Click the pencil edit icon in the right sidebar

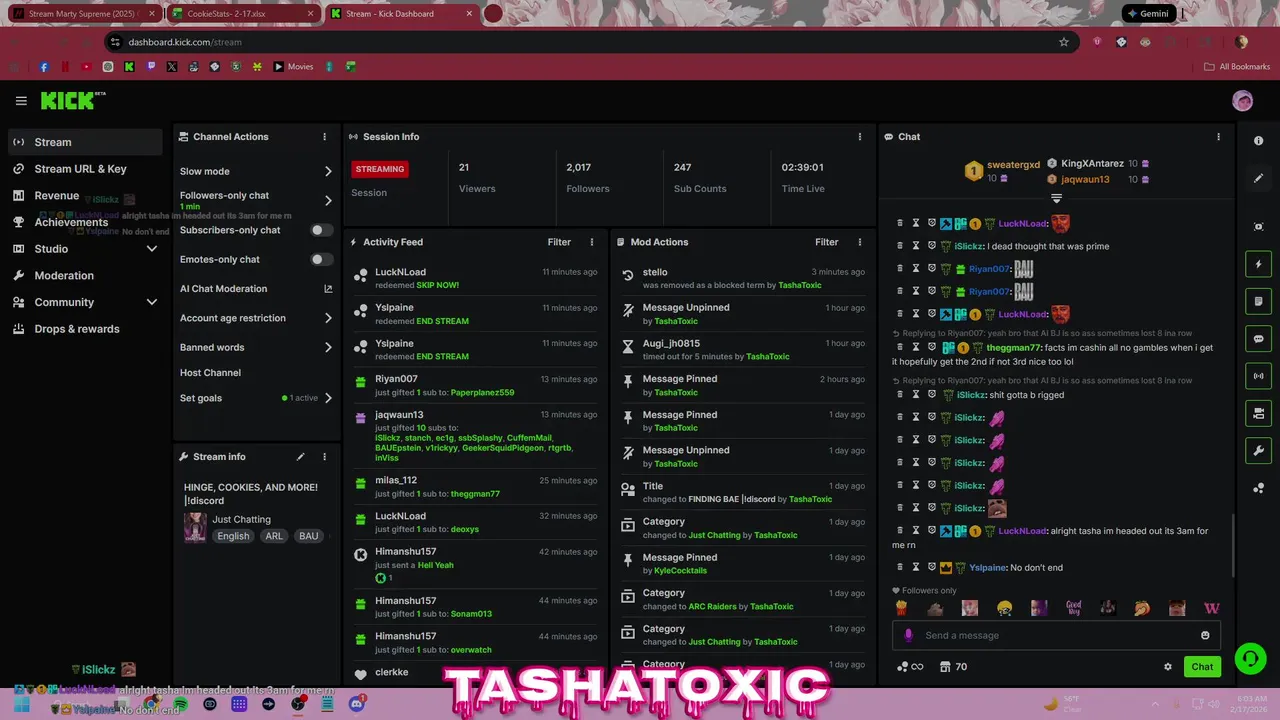[1258, 178]
